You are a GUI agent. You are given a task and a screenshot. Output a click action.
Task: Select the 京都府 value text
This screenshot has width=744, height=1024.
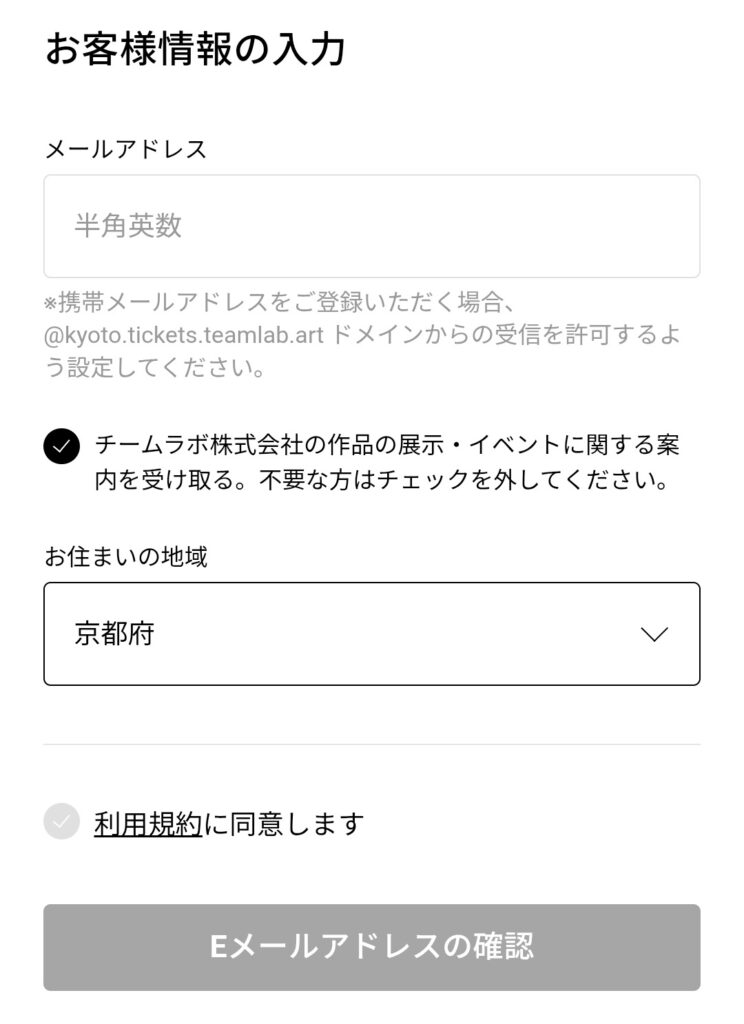pos(114,634)
